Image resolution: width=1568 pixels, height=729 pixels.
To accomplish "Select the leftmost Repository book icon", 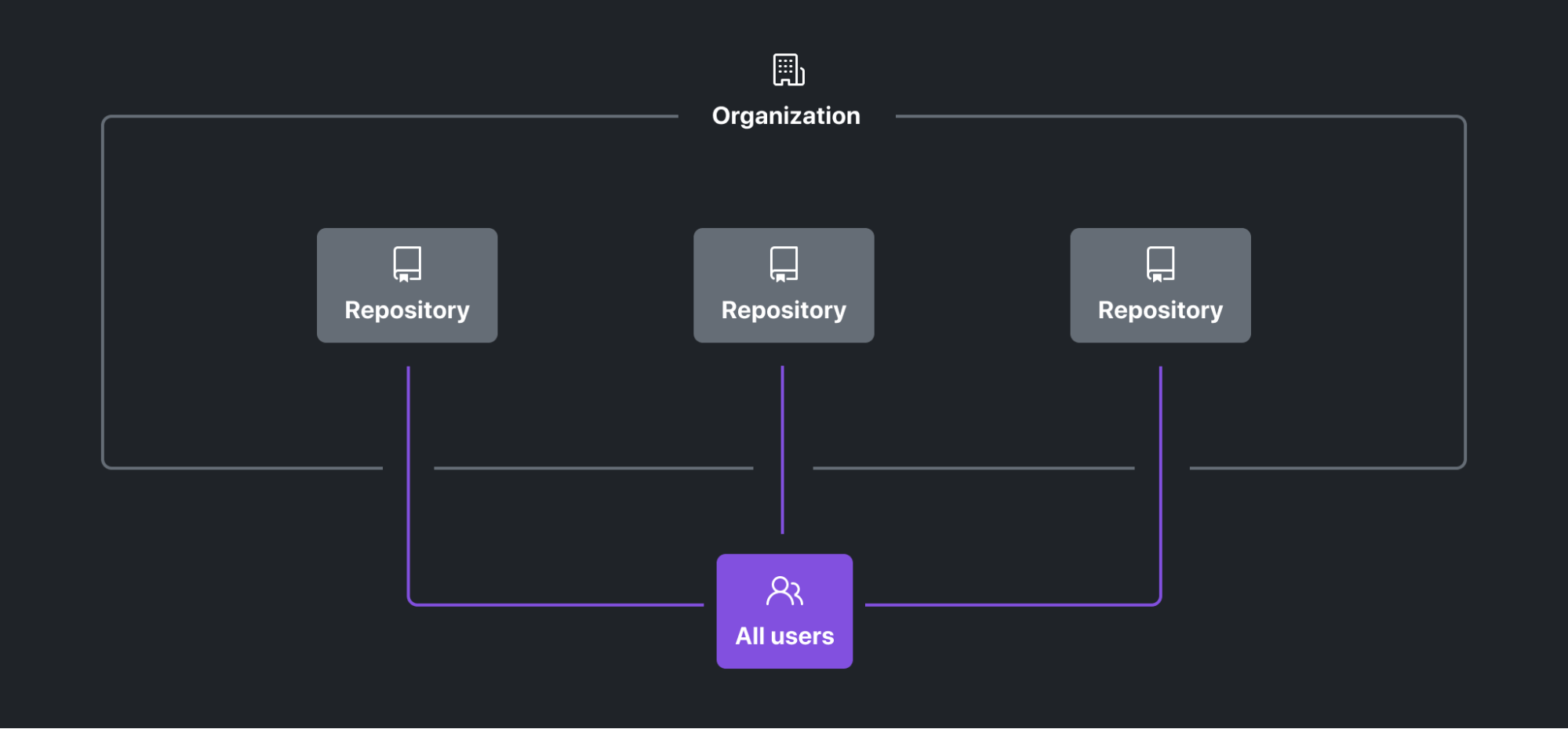I will 406,263.
